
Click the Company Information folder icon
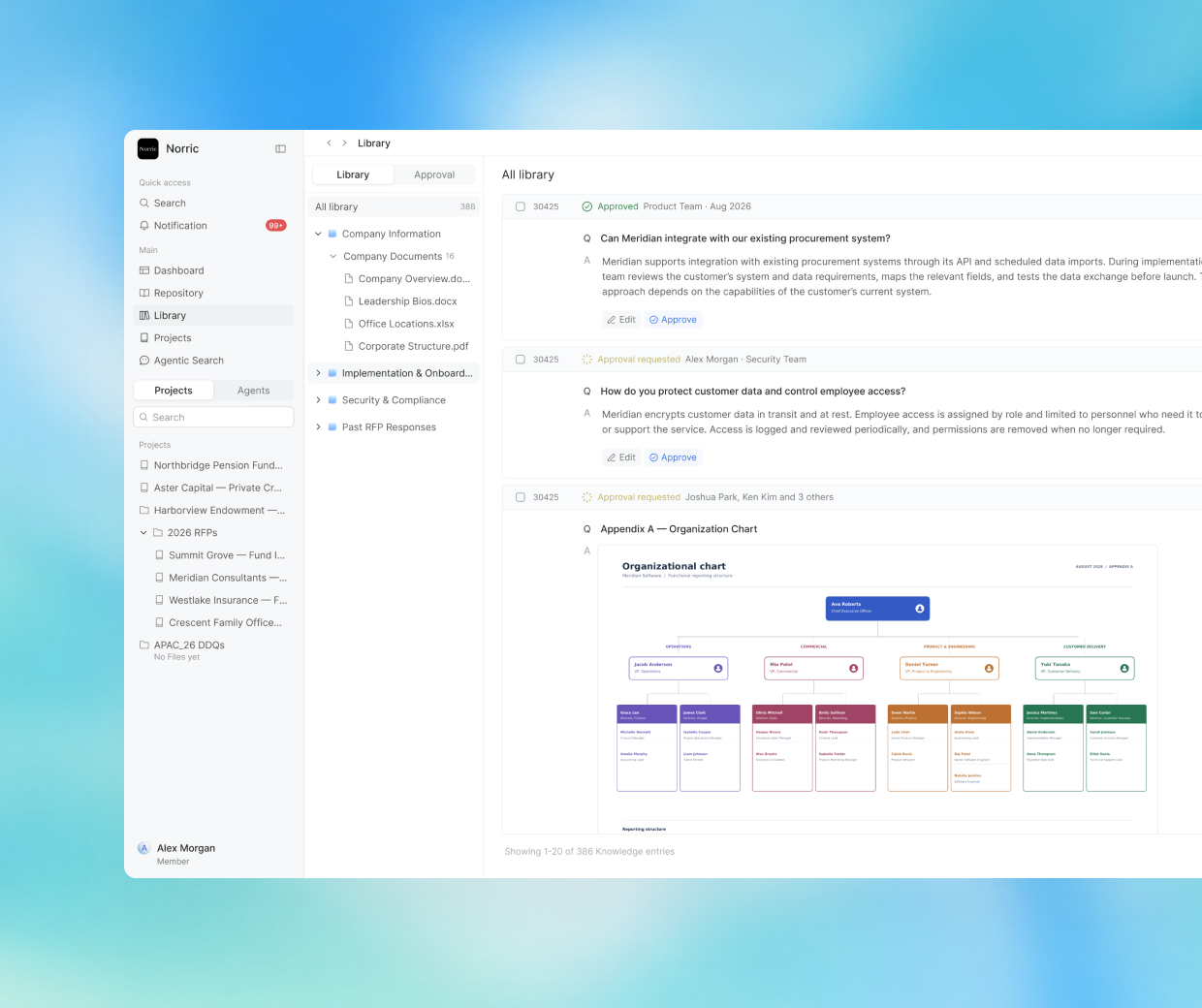pos(332,234)
